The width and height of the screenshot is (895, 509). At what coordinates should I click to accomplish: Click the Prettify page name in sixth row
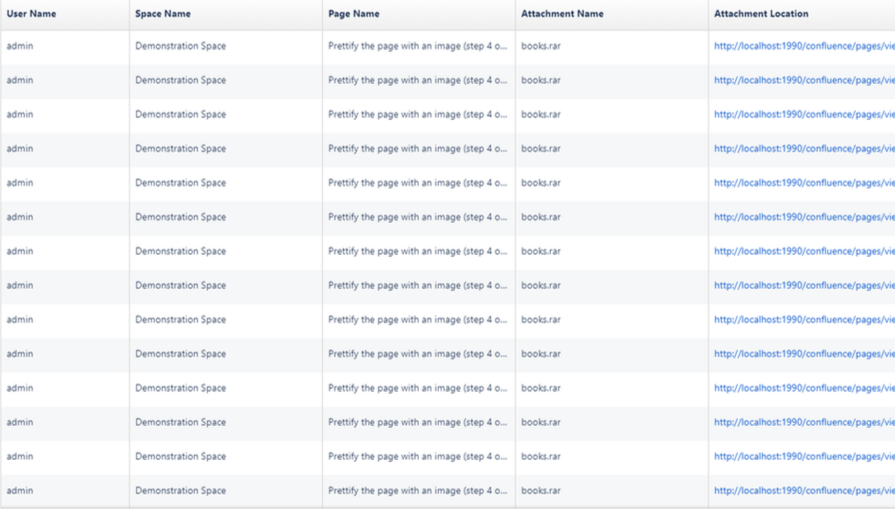point(417,217)
